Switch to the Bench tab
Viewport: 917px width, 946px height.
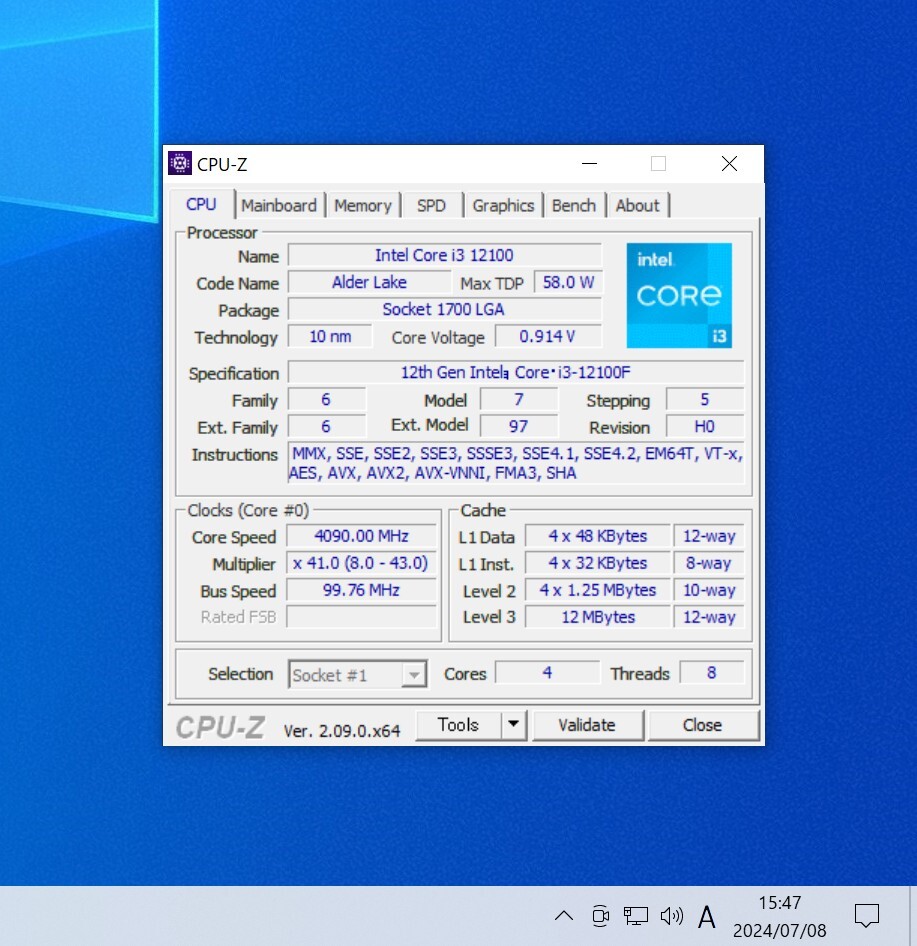[x=573, y=205]
